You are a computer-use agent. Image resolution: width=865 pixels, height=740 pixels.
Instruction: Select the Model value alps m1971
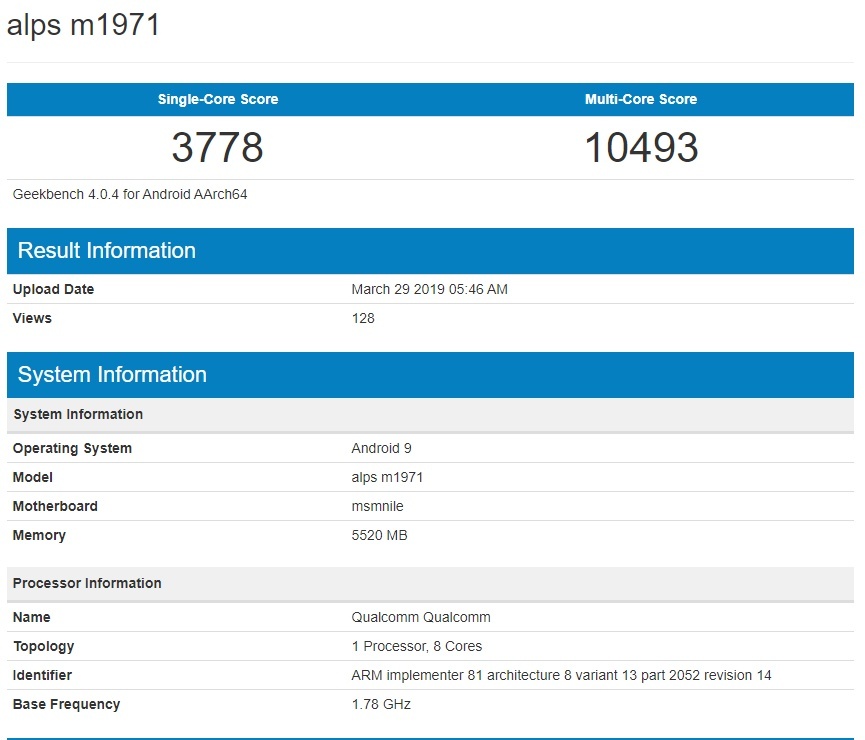point(388,477)
